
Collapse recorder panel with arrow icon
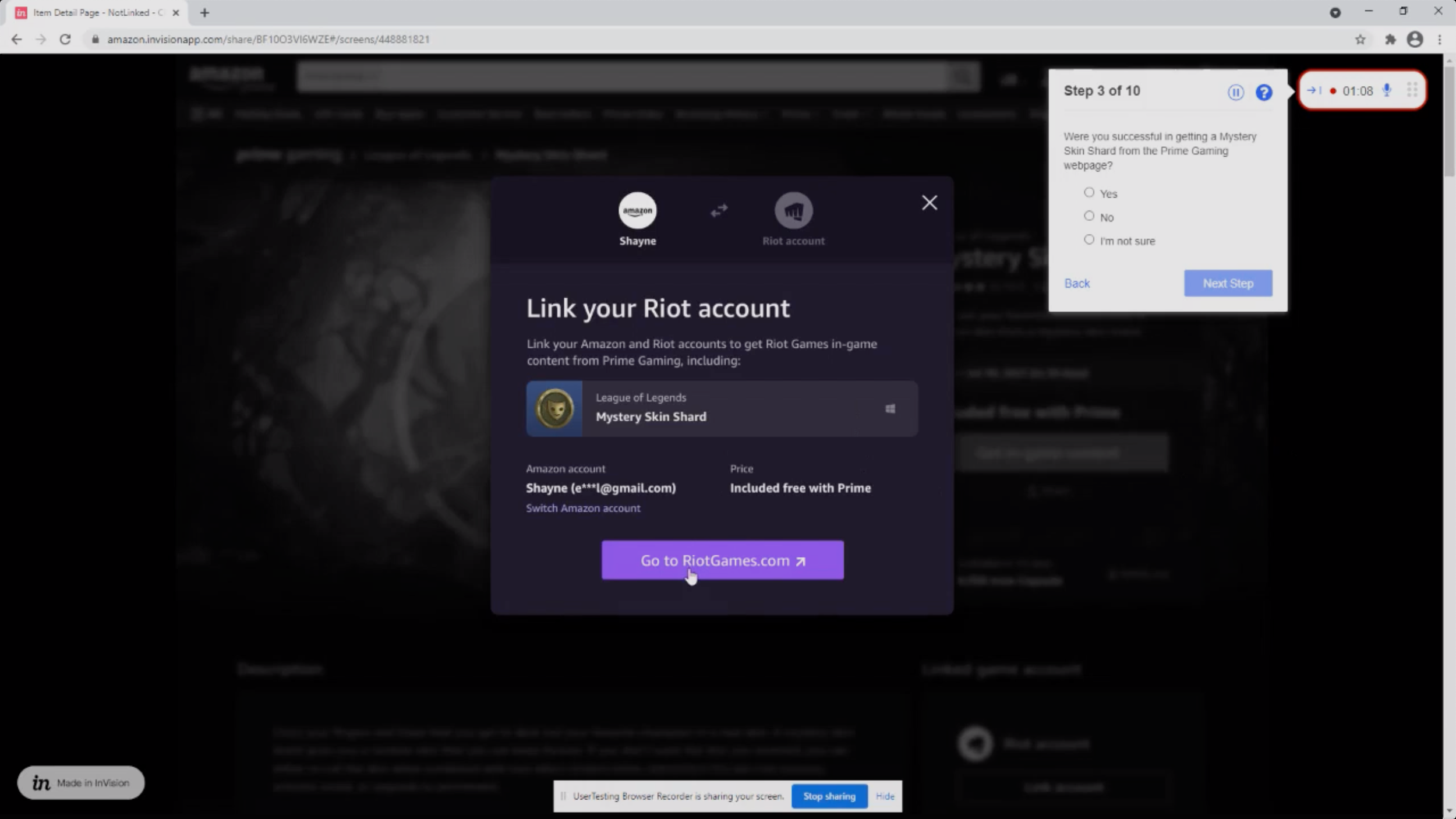pos(1313,90)
